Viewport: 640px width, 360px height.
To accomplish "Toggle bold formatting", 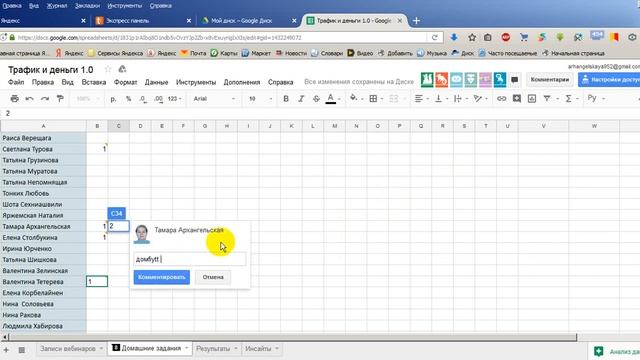I will (x=286, y=99).
